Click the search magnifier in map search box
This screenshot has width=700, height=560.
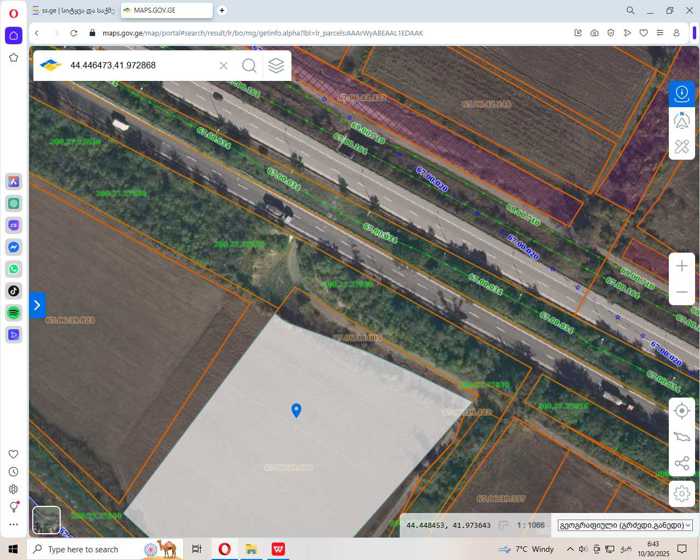tap(249, 66)
